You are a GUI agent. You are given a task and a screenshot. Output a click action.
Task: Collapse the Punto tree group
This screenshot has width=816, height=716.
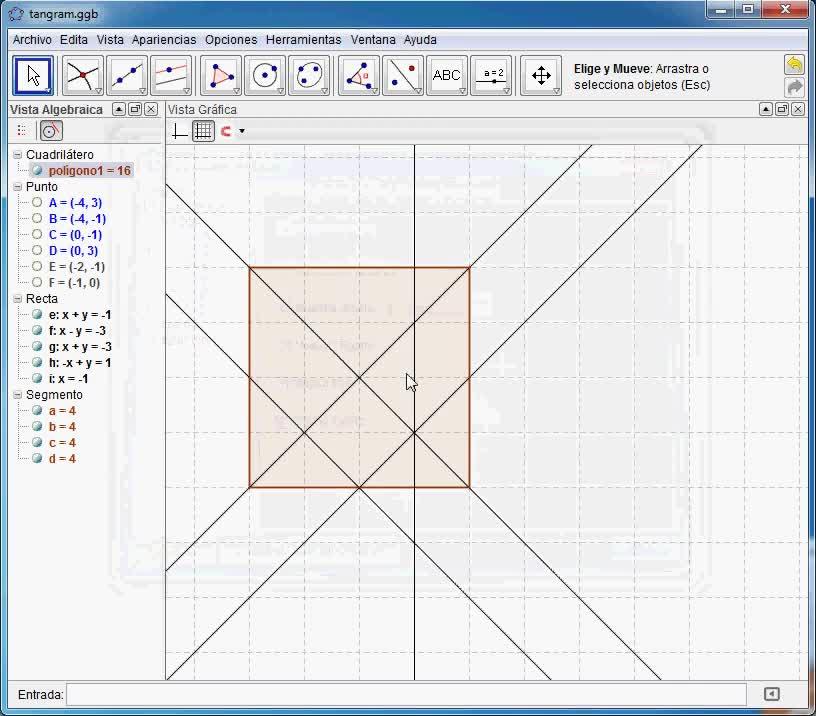18,187
